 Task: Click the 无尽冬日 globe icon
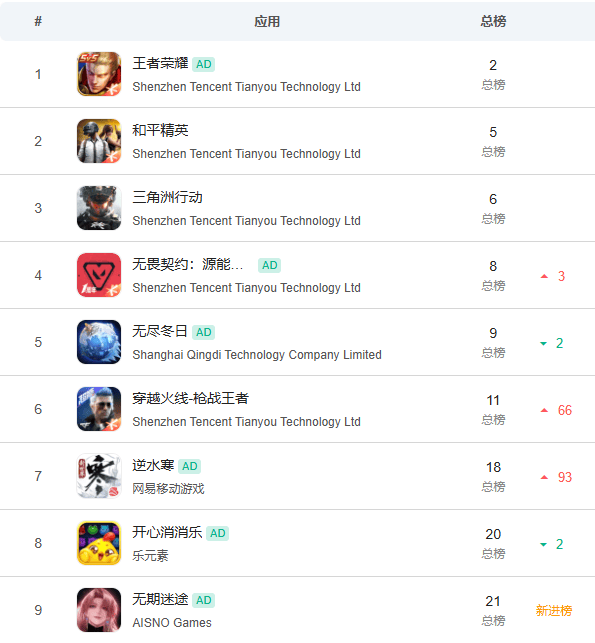point(99,342)
